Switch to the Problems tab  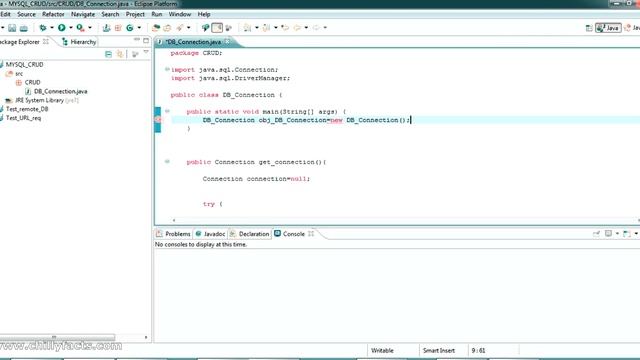[173, 234]
